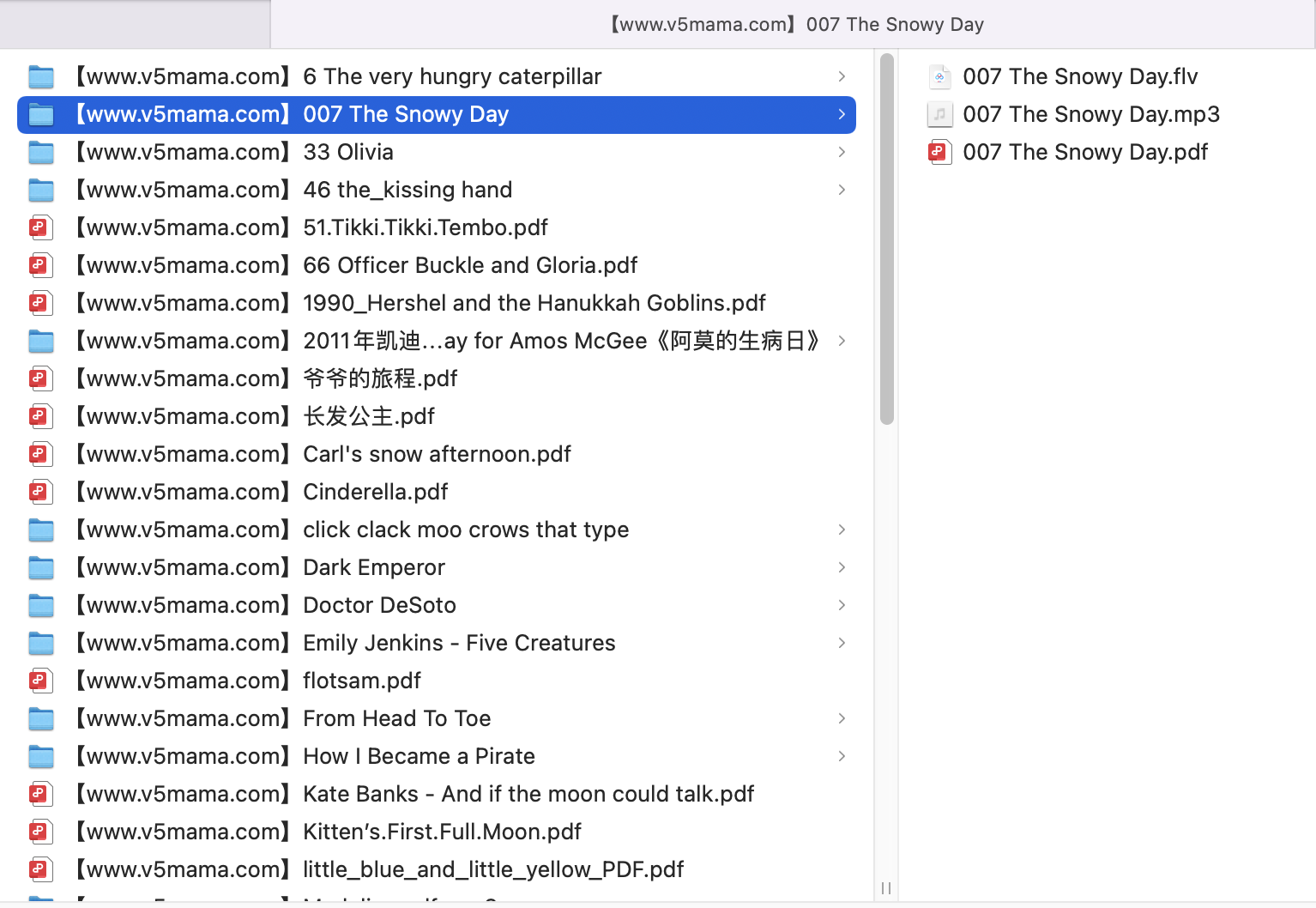The width and height of the screenshot is (1316, 908).
Task: Click the Cinderella.pdf file icon
Action: click(40, 493)
